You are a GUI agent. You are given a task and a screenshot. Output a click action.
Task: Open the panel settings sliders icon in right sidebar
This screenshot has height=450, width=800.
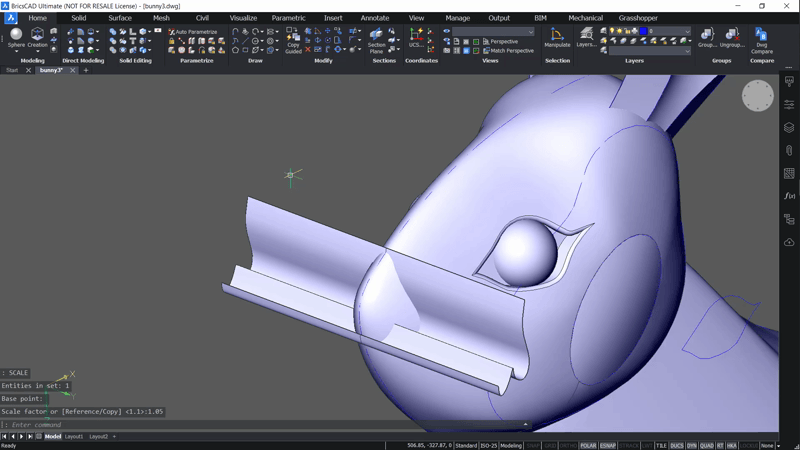coord(789,104)
